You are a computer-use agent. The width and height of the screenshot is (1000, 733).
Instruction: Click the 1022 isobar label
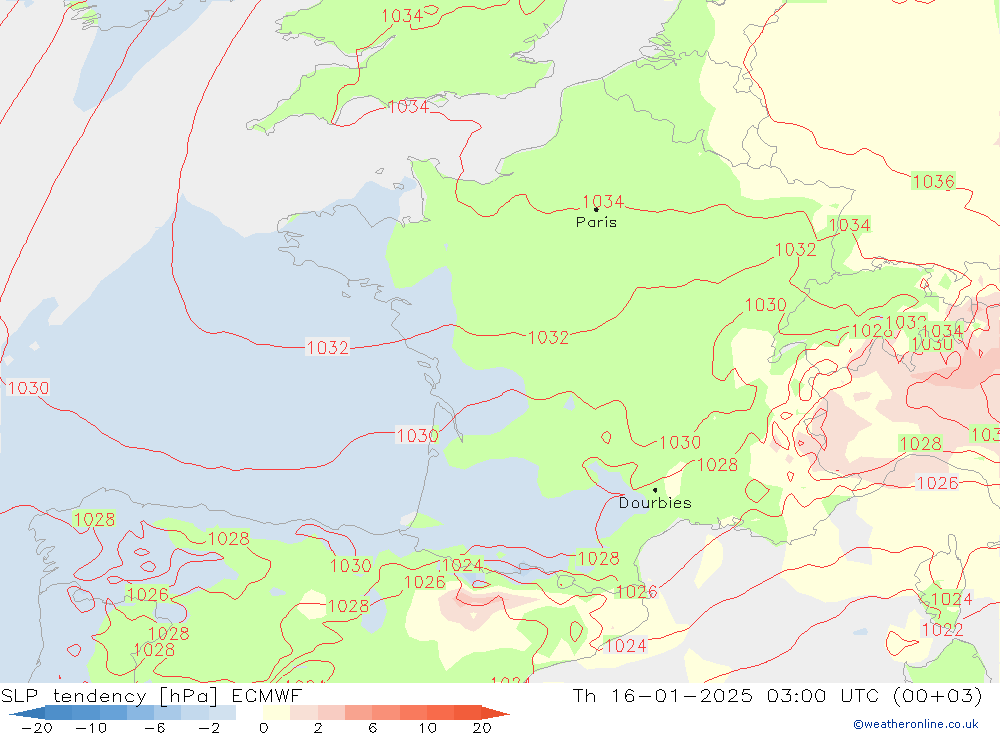pyautogui.click(x=942, y=630)
